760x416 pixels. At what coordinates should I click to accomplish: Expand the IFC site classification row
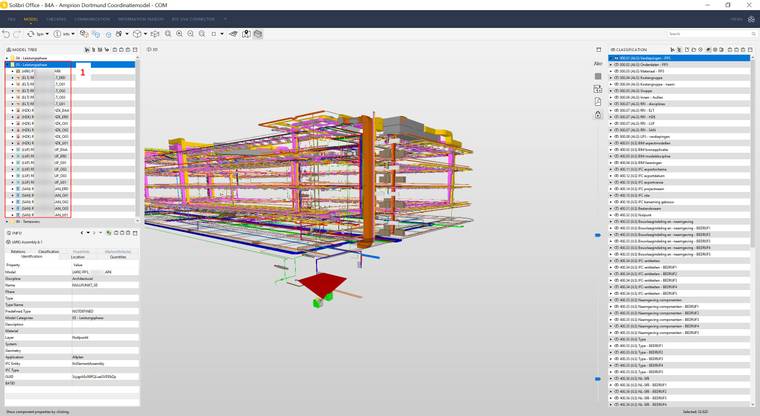point(611,195)
